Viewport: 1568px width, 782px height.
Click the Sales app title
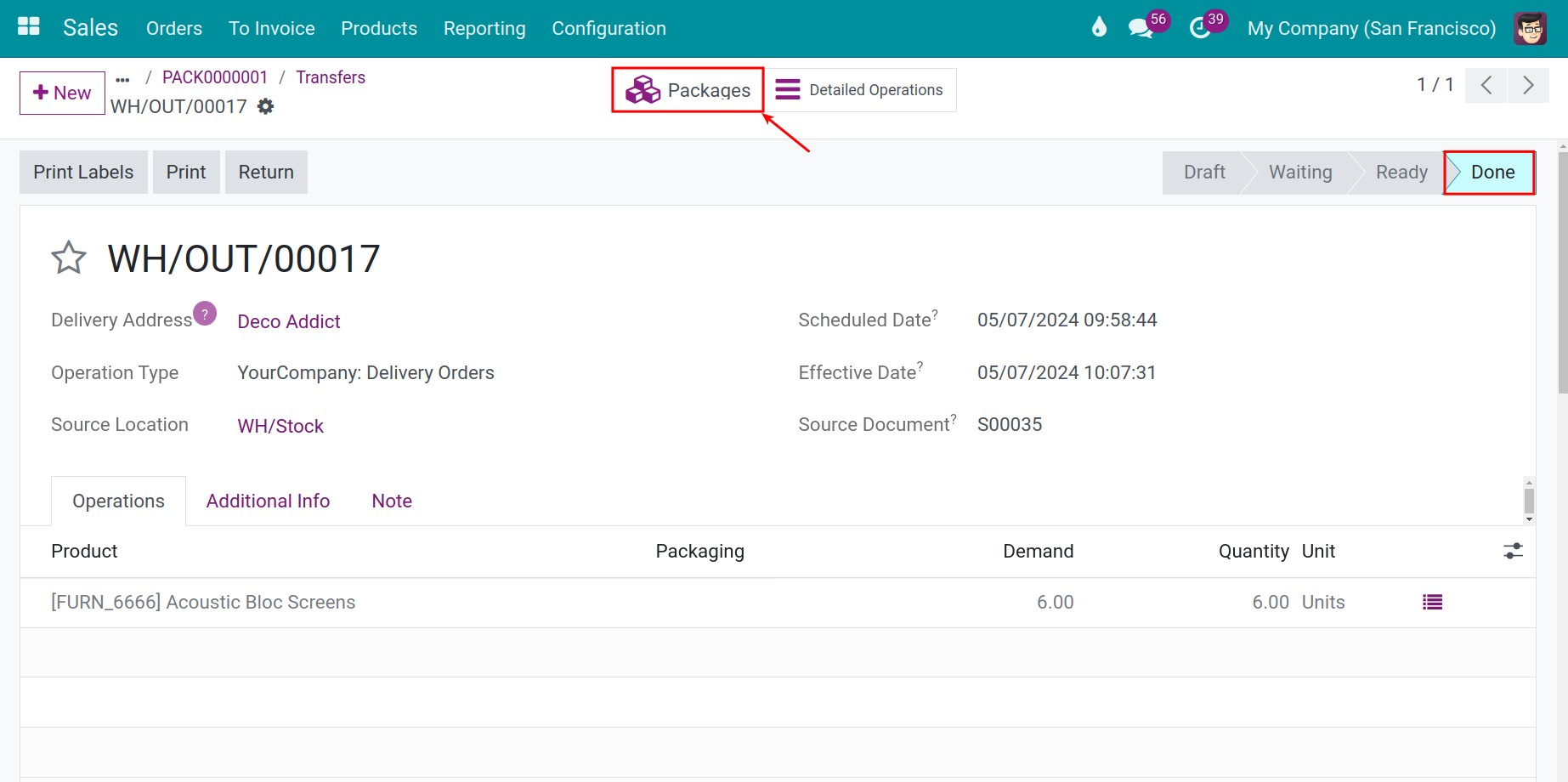click(90, 28)
